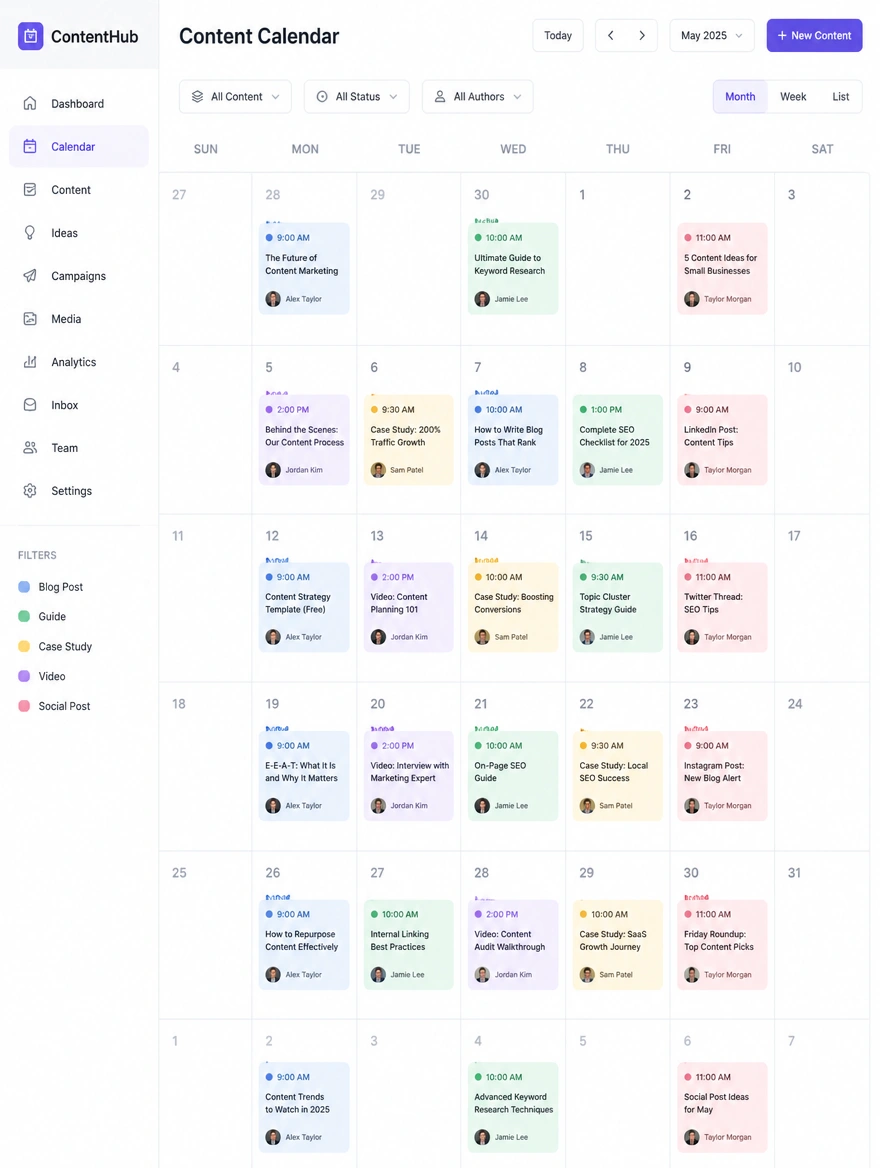Screen dimensions: 880x1168
Task: Open the Ideas menu item
Action: tap(79, 233)
